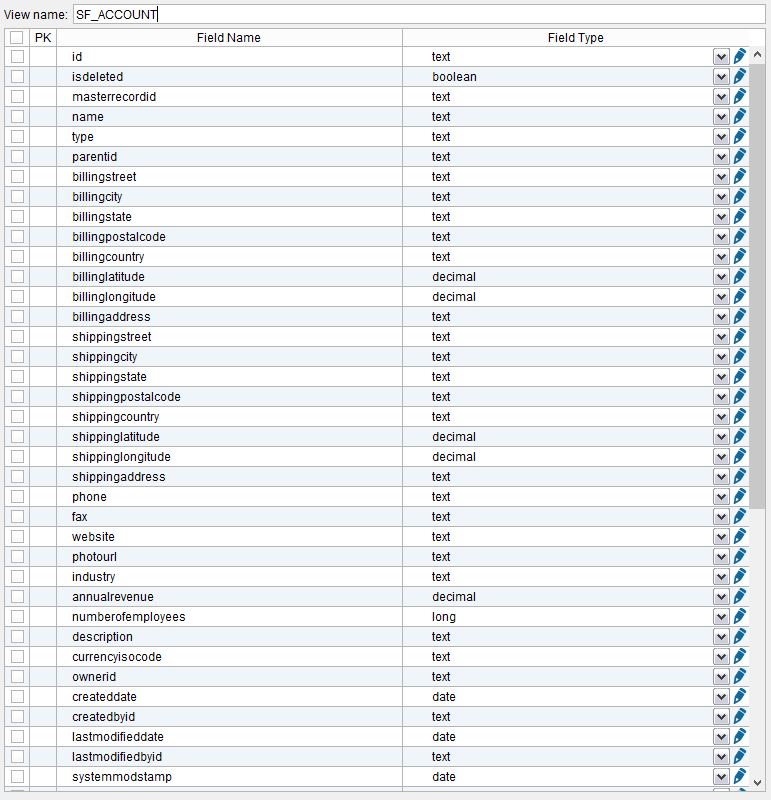Click the Field Type column header
The width and height of the screenshot is (771, 800).
coord(576,38)
